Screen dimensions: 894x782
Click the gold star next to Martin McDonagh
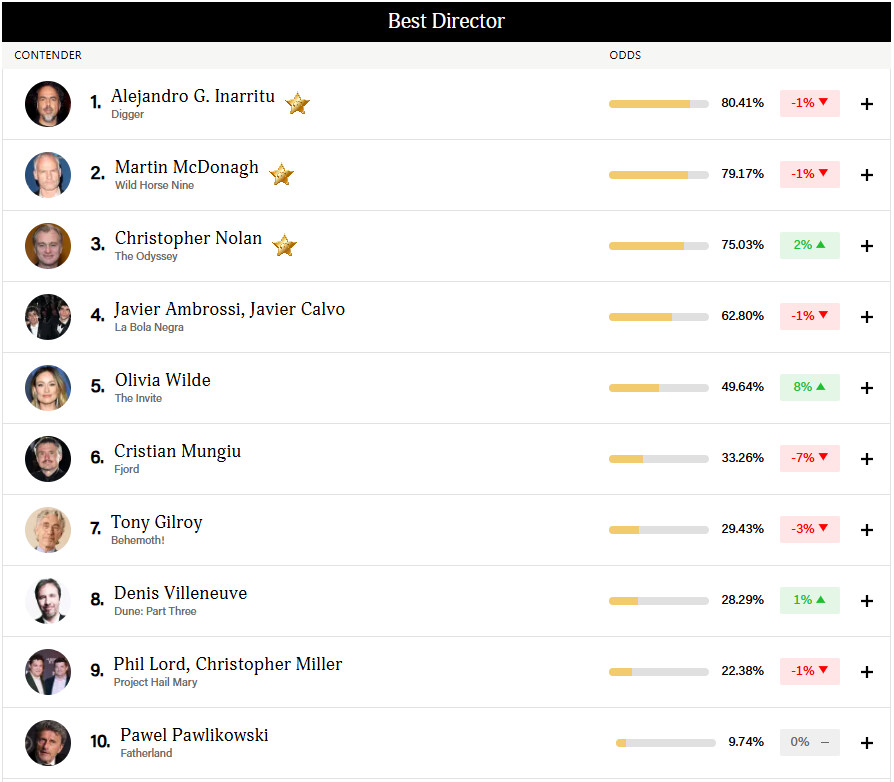[x=281, y=174]
